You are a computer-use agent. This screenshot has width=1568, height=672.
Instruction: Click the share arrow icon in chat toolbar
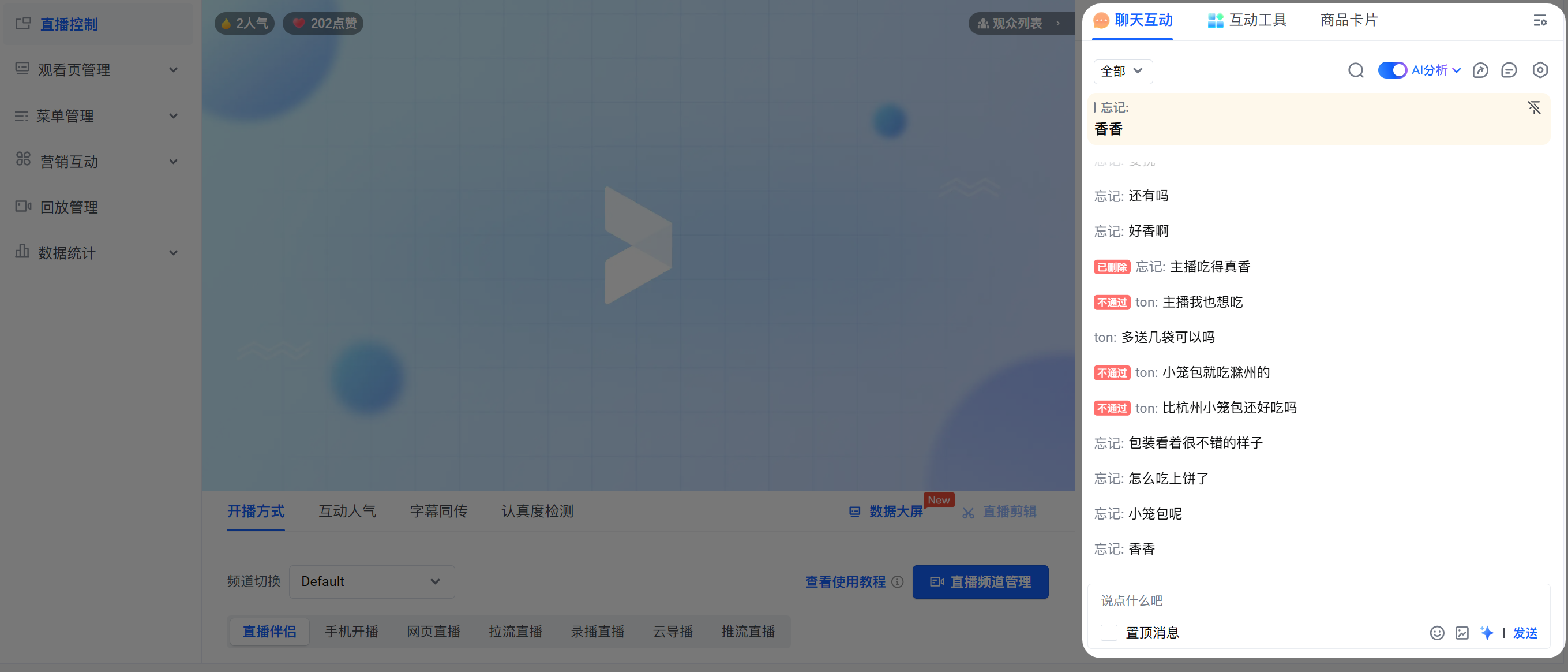pos(1480,70)
